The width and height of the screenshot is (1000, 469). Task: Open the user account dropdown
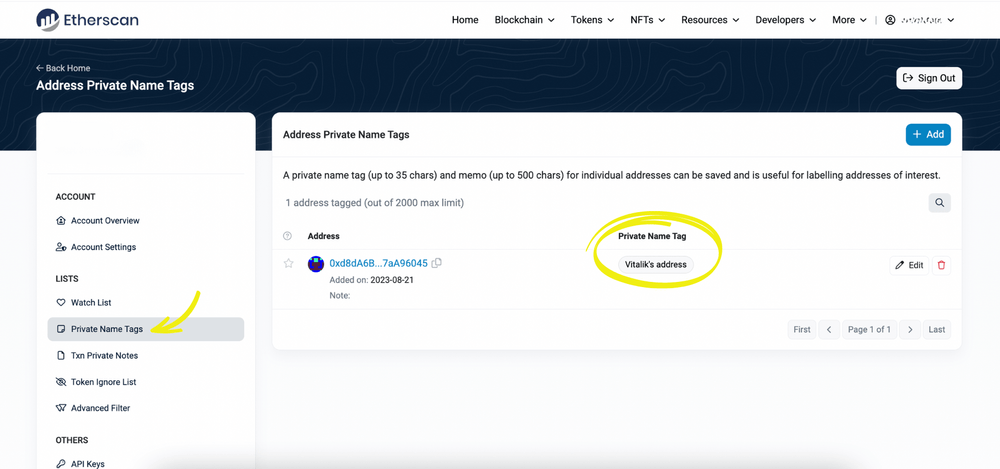(x=920, y=20)
